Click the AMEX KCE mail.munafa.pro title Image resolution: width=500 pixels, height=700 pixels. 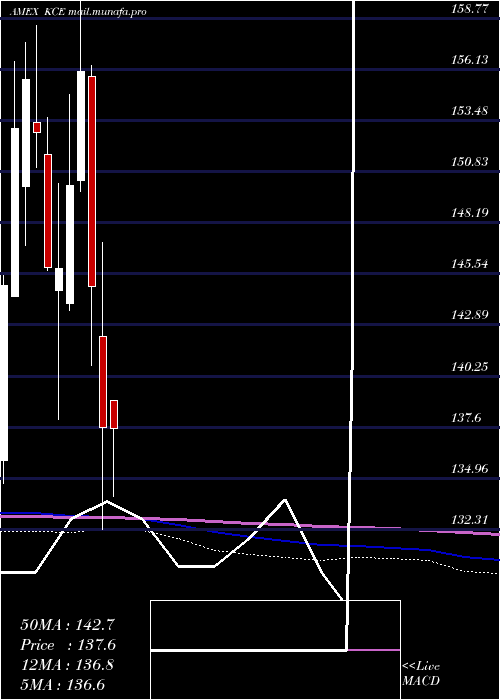[x=77, y=12]
